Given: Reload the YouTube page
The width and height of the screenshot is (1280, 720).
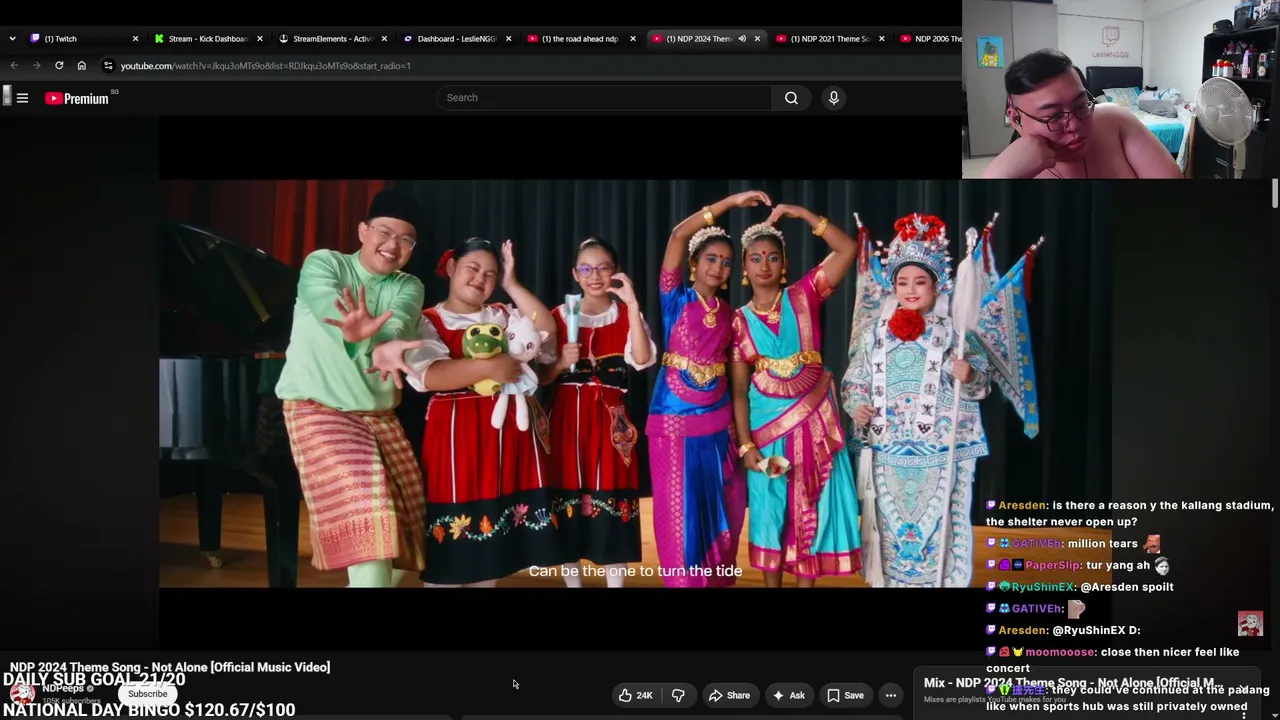Looking at the screenshot, I should (59, 66).
